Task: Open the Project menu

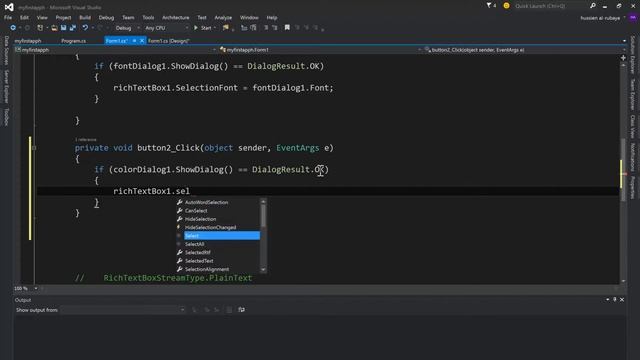Action: coord(63,18)
